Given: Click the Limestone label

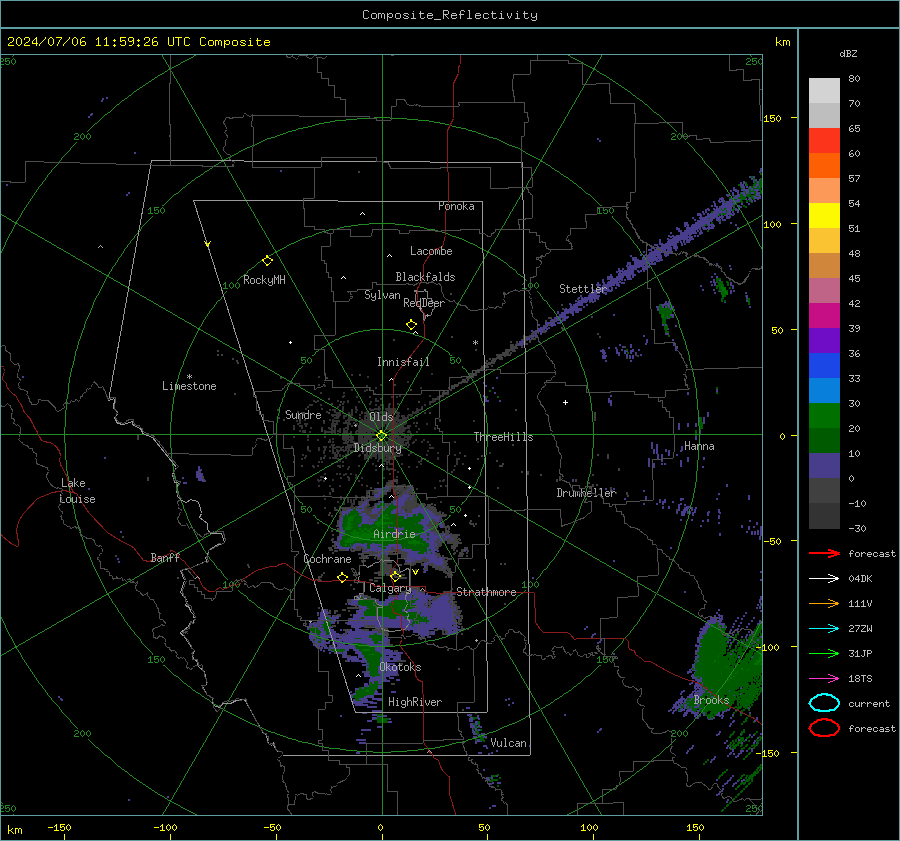Looking at the screenshot, I should click(189, 386).
